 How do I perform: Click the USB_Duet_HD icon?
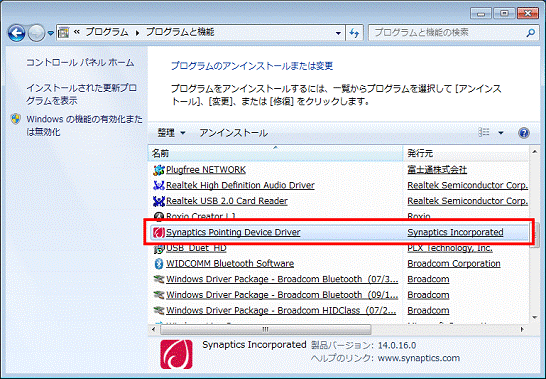159,248
